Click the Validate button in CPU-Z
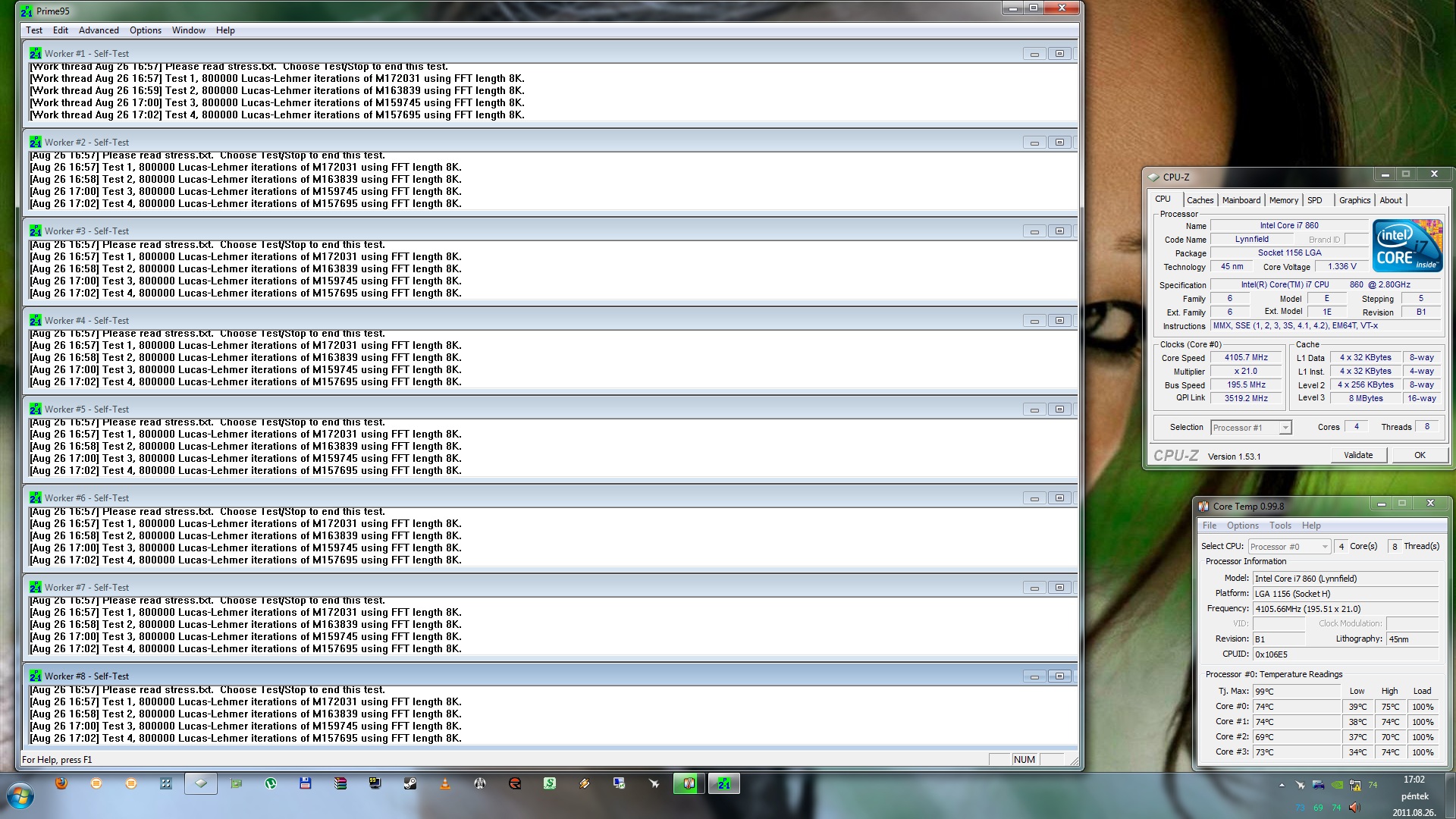This screenshot has width=1456, height=819. pyautogui.click(x=1358, y=455)
